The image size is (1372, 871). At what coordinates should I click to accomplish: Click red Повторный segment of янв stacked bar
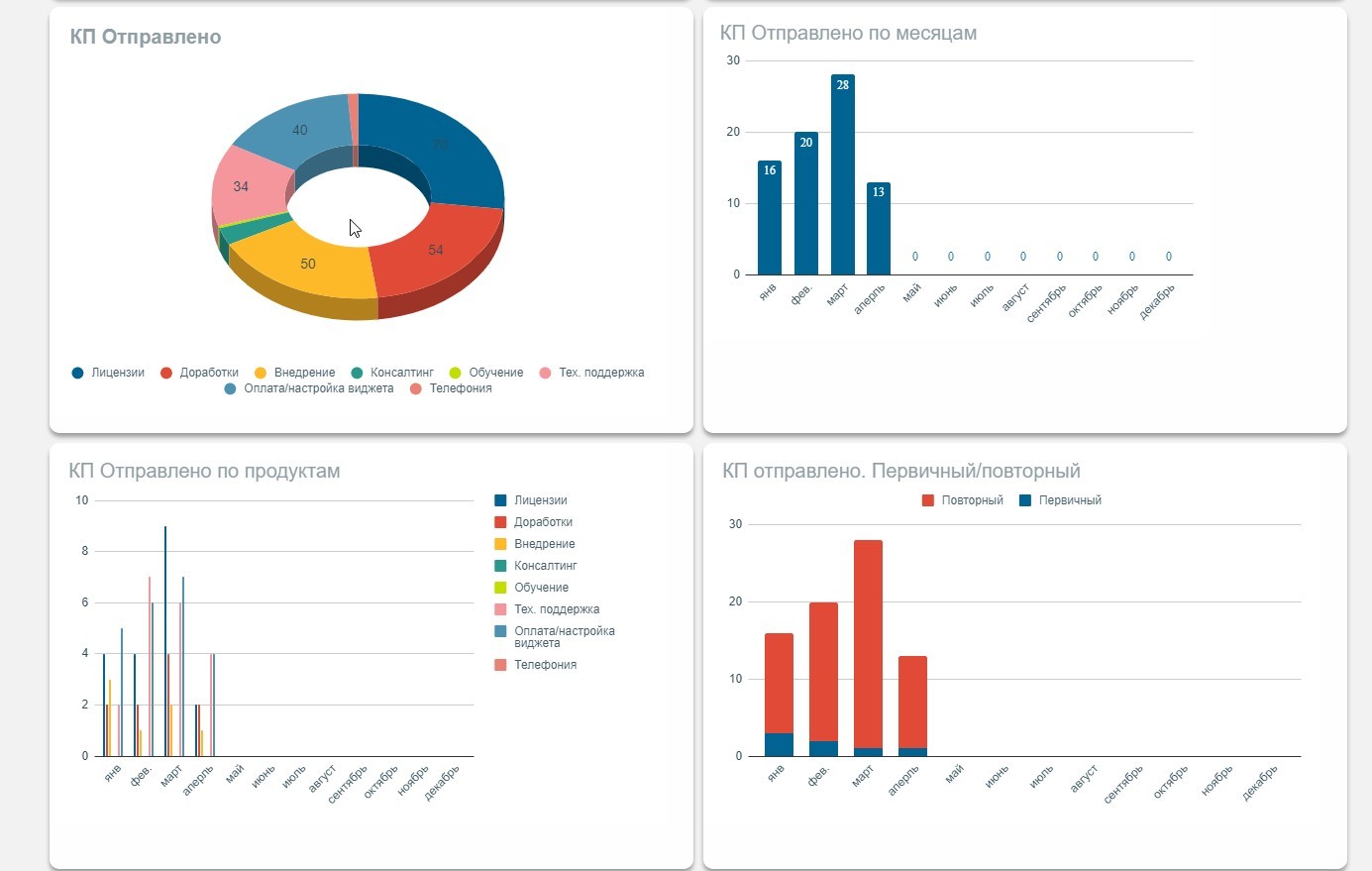click(x=779, y=683)
